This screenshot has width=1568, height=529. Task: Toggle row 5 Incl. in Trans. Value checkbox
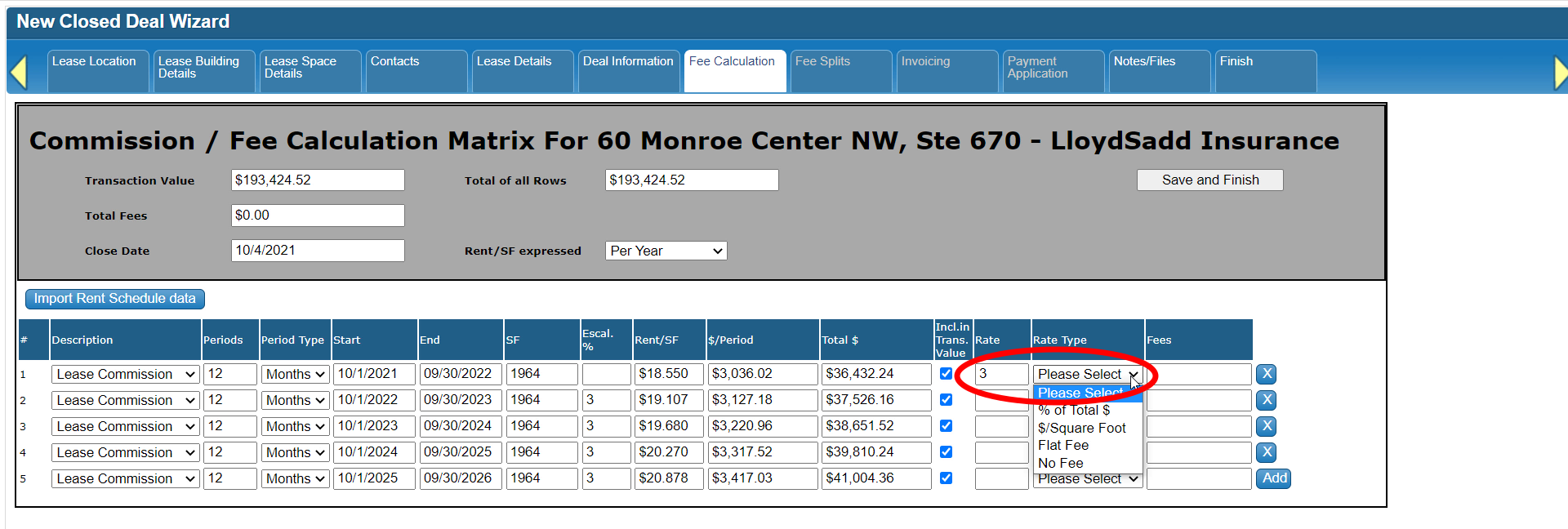click(x=946, y=478)
